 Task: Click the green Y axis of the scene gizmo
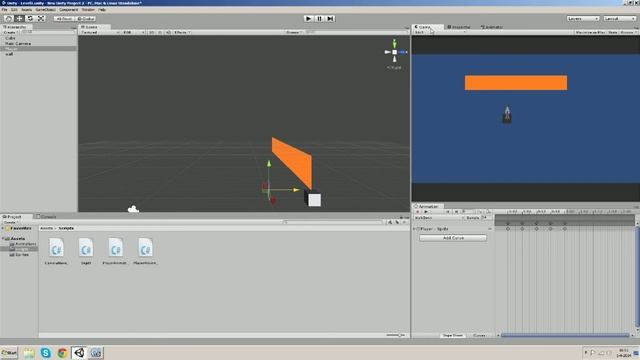click(394, 43)
